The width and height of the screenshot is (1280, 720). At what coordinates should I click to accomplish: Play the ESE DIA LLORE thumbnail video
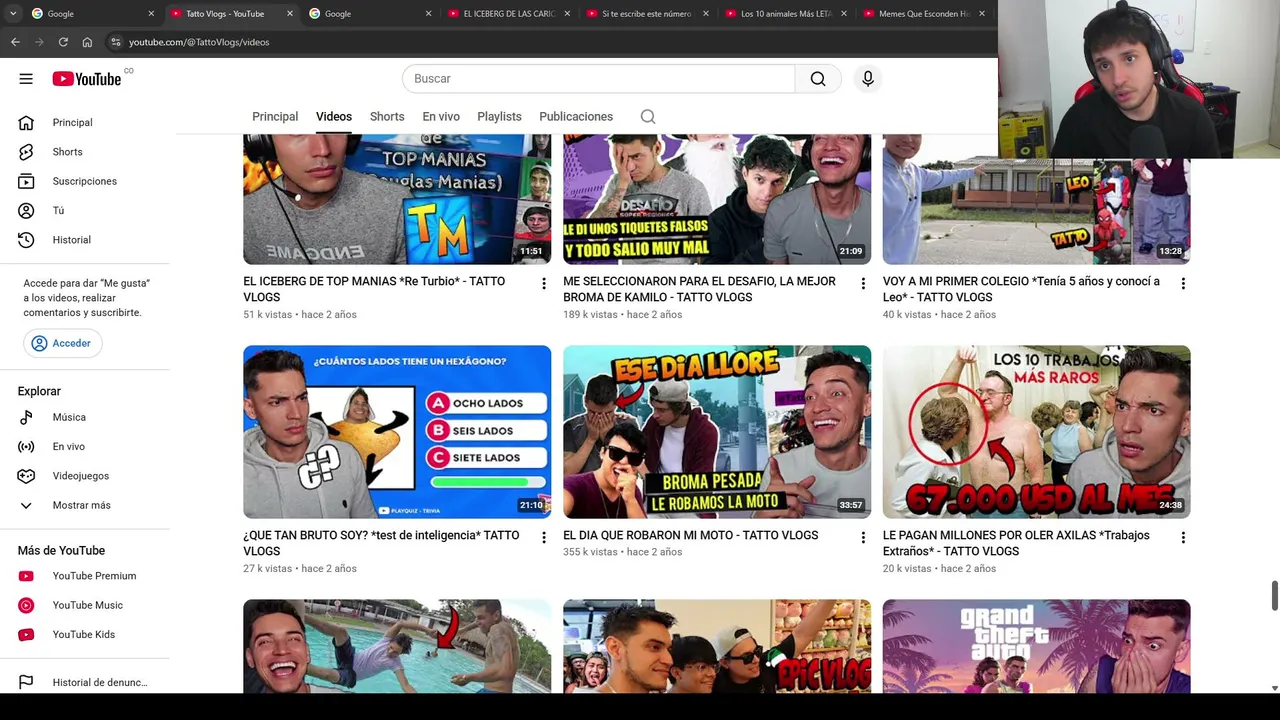click(717, 432)
